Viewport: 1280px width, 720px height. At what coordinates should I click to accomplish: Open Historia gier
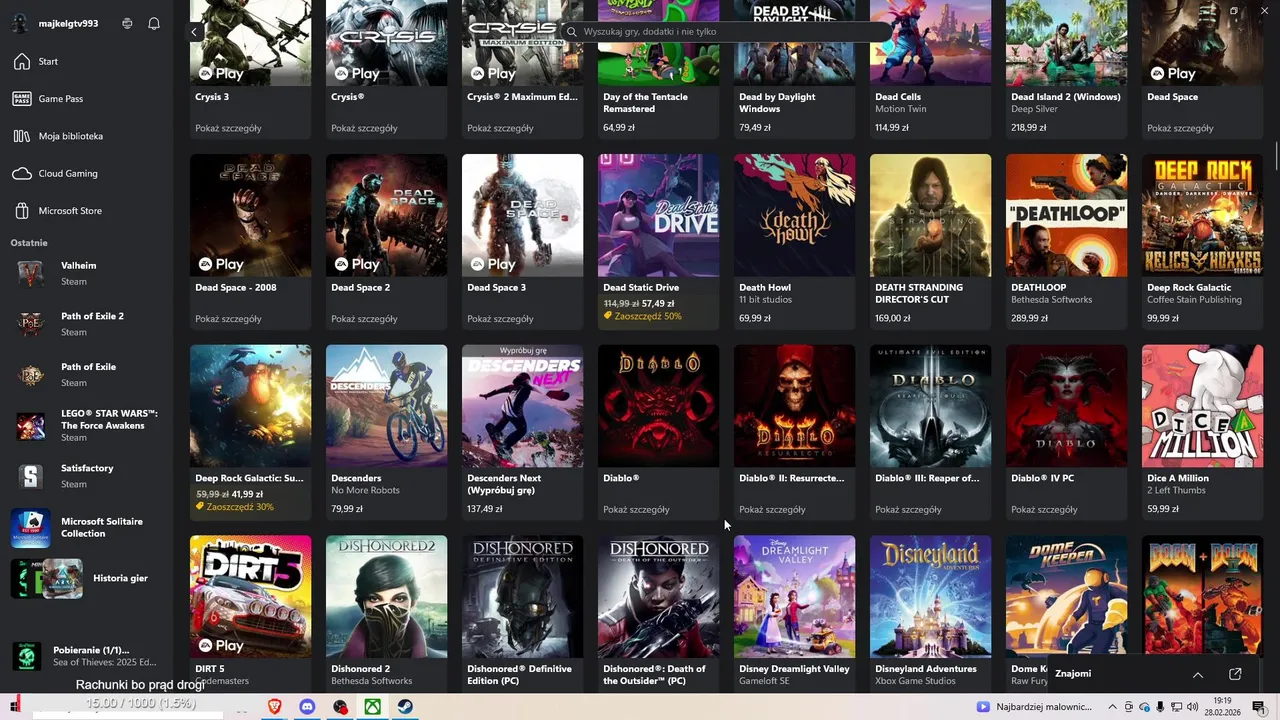[x=86, y=578]
